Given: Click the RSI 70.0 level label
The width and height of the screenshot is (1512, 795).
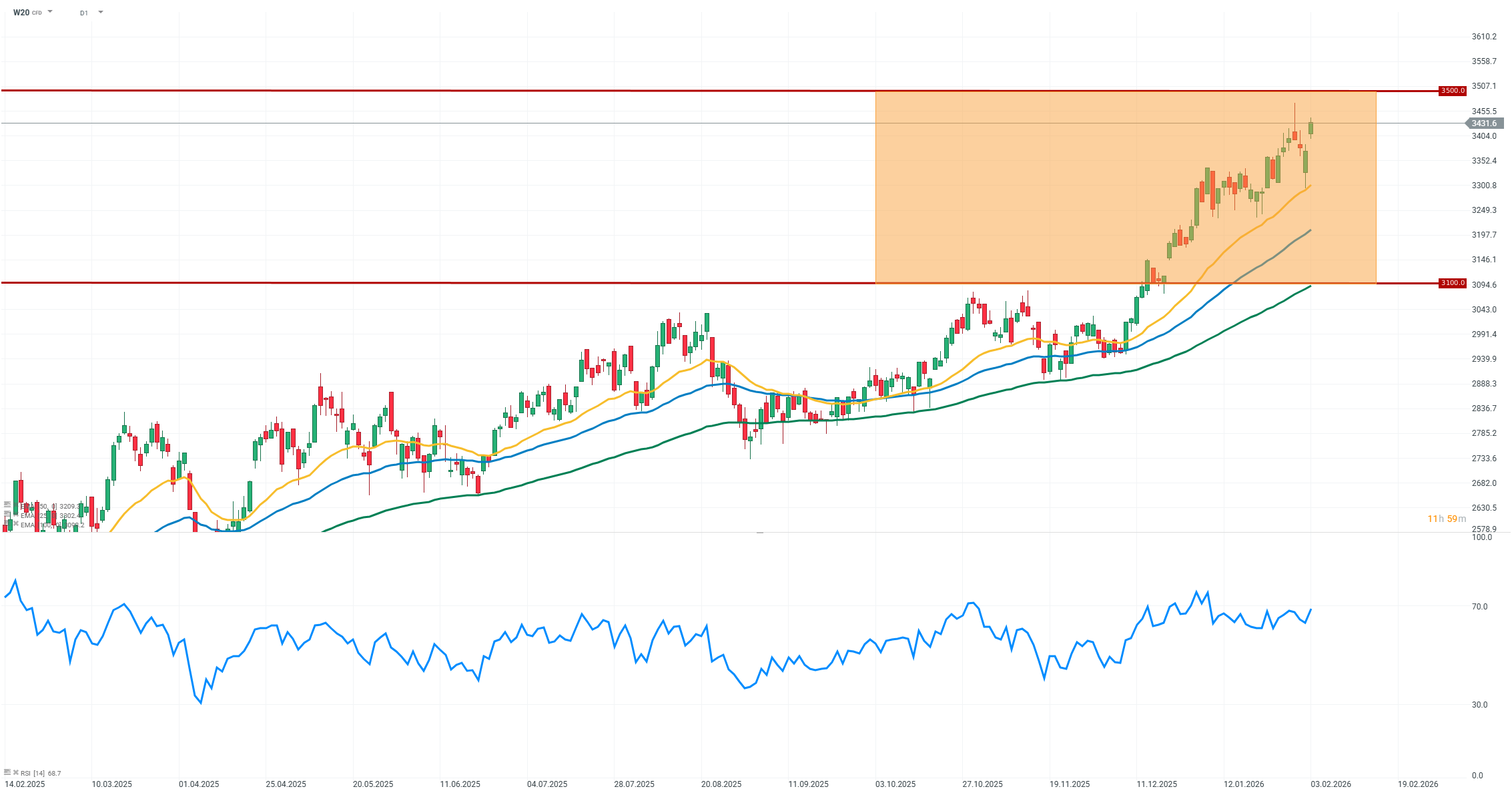Looking at the screenshot, I should click(x=1479, y=606).
